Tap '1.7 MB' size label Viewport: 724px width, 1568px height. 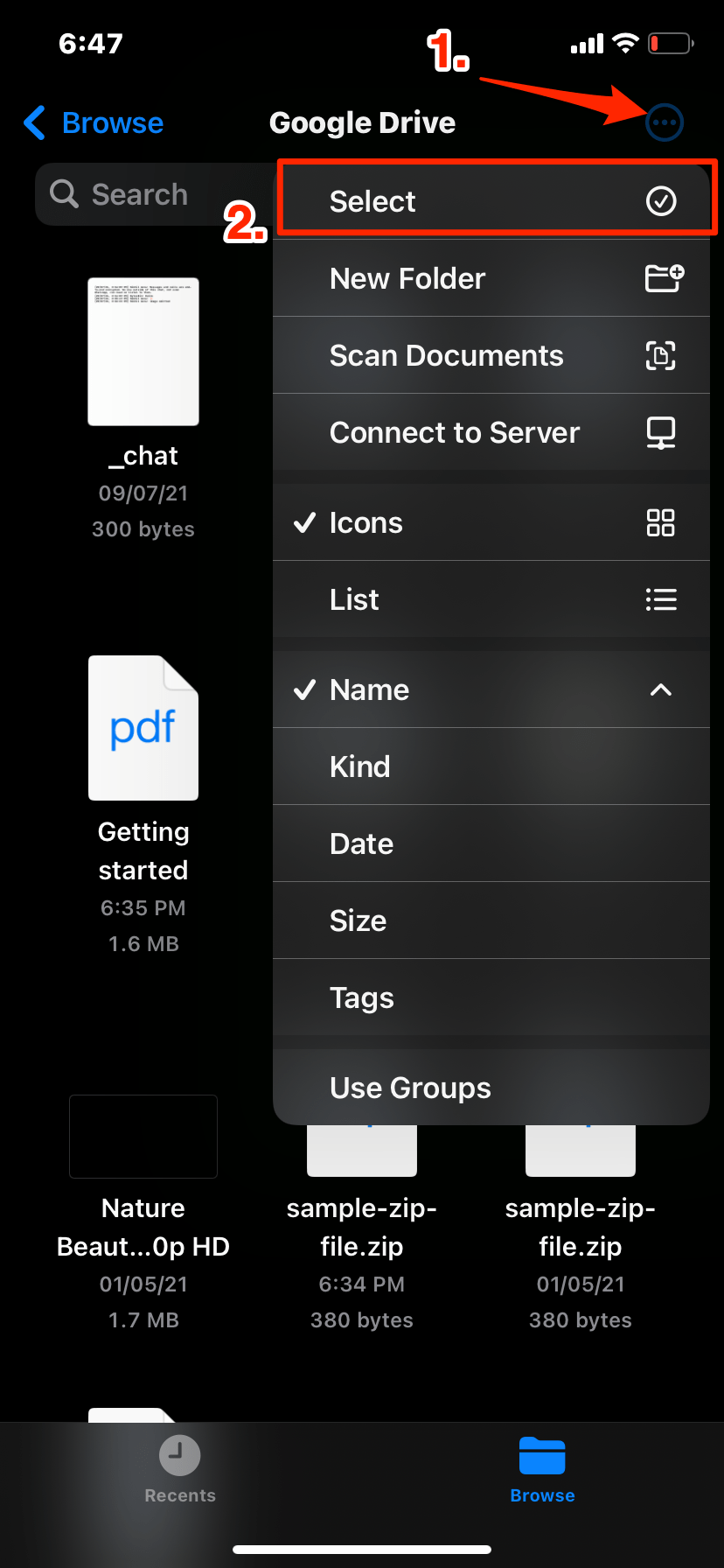[x=143, y=1320]
